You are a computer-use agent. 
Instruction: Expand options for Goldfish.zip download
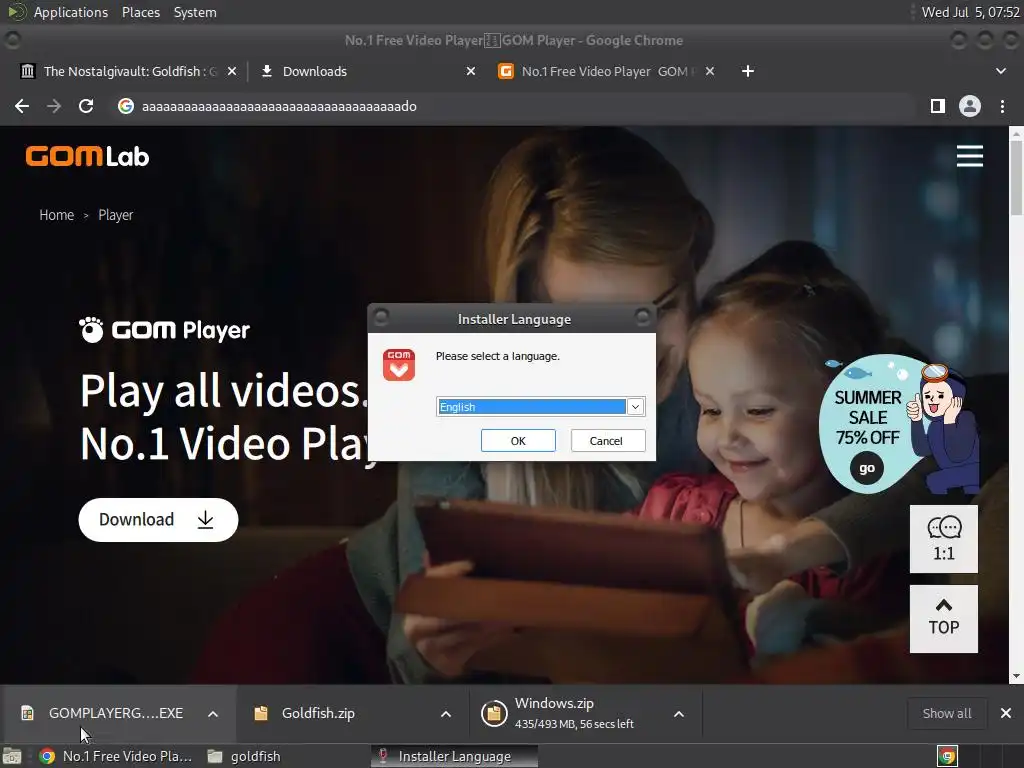(x=446, y=714)
